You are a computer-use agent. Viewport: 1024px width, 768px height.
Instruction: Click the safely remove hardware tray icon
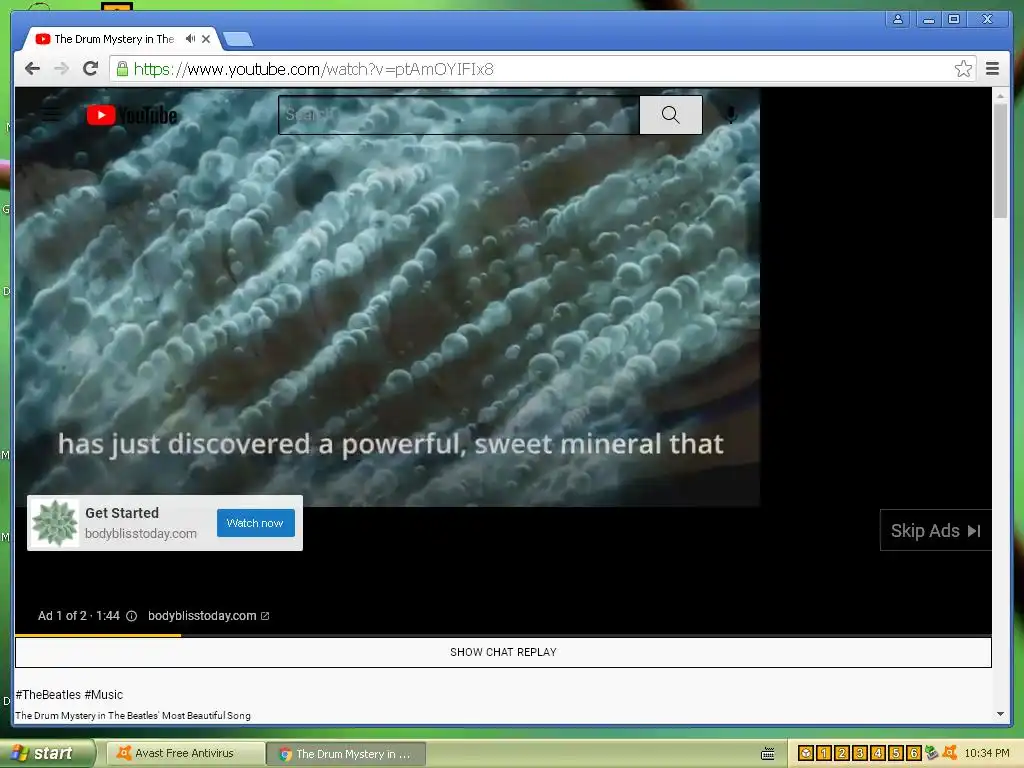[931, 753]
